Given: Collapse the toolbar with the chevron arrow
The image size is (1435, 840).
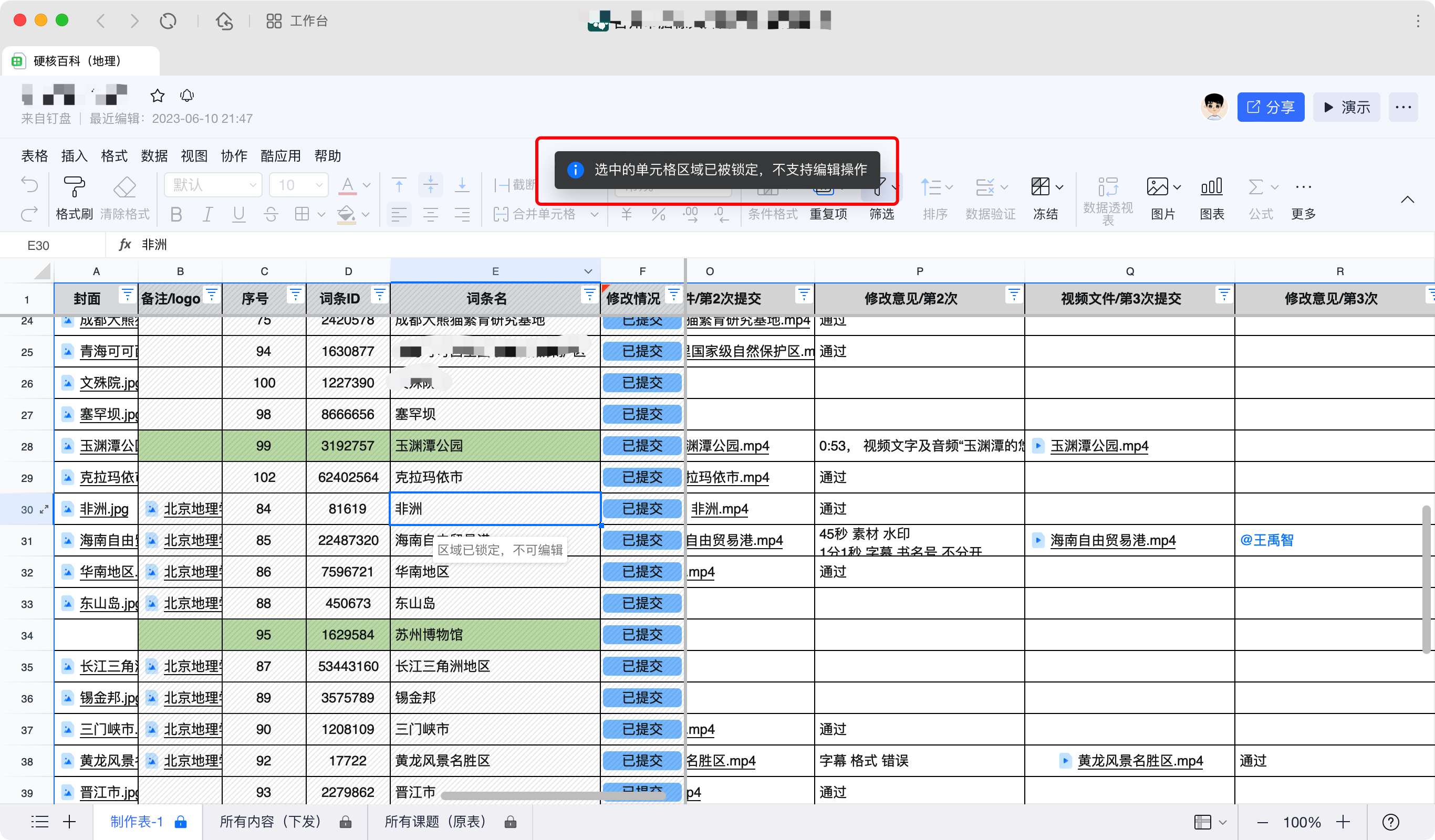Looking at the screenshot, I should (x=1407, y=199).
